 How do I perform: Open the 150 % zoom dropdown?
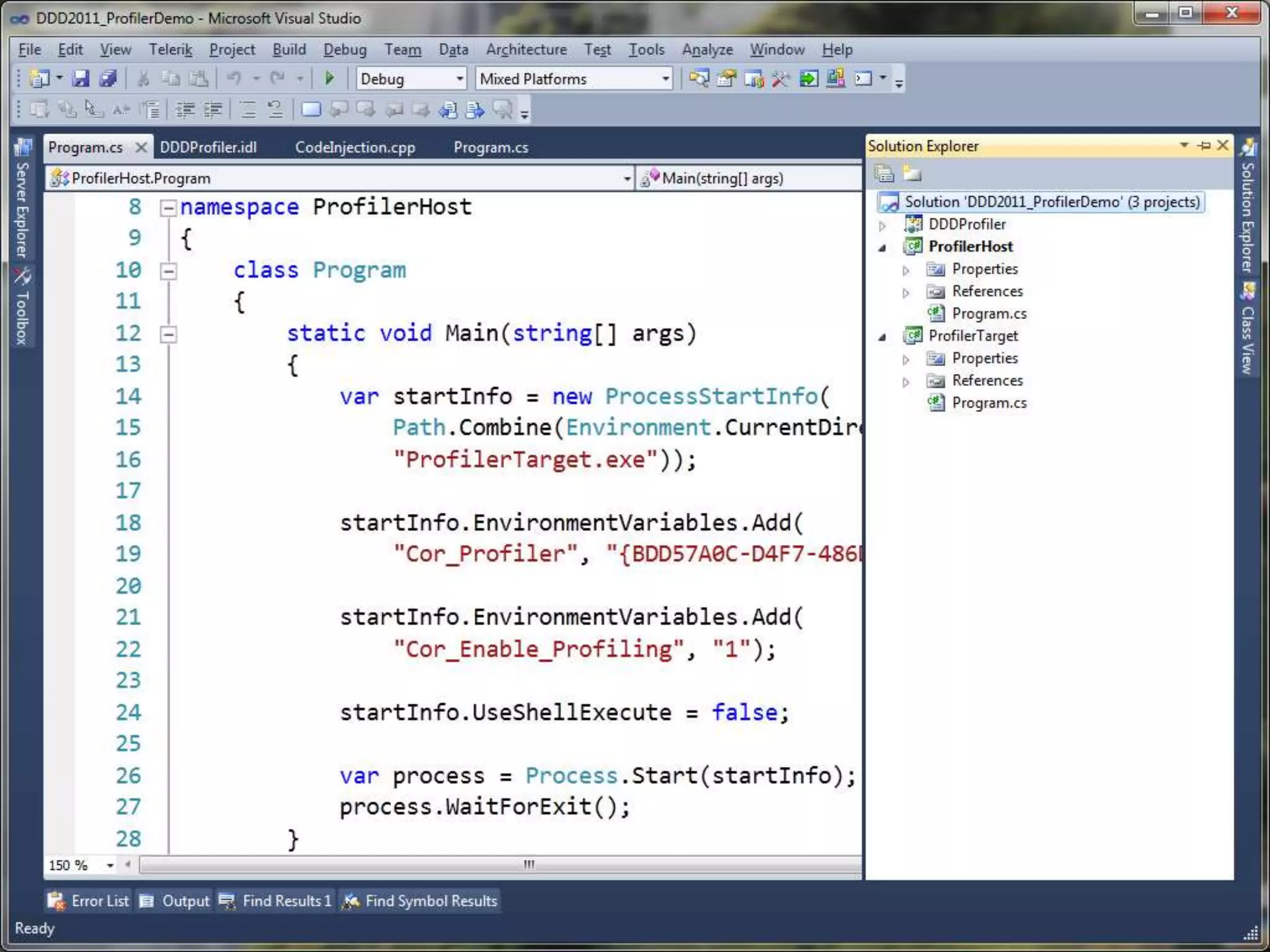pos(110,865)
